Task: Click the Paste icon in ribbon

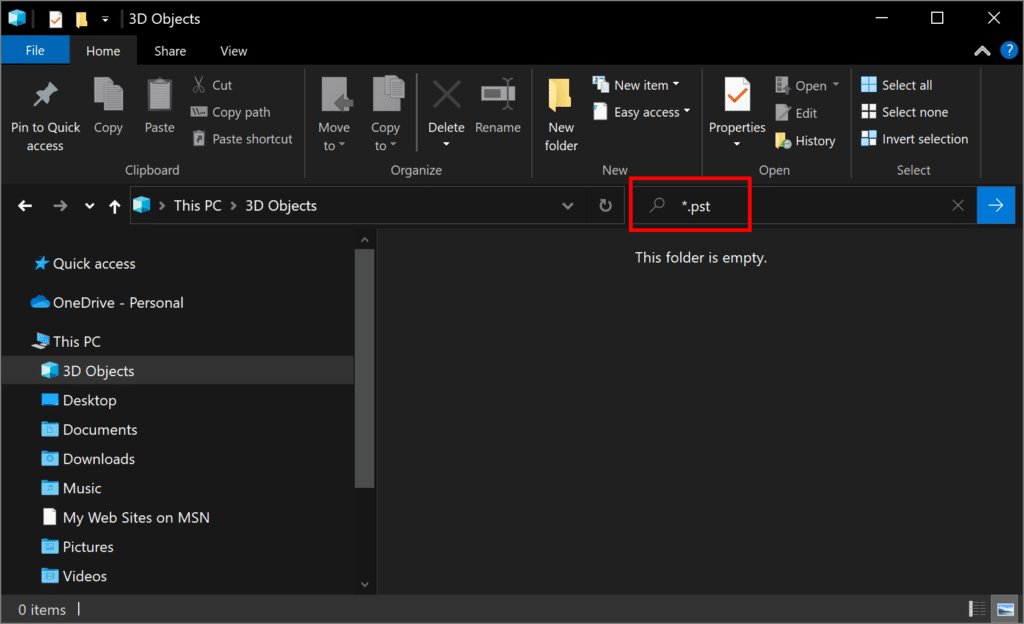Action: 159,95
